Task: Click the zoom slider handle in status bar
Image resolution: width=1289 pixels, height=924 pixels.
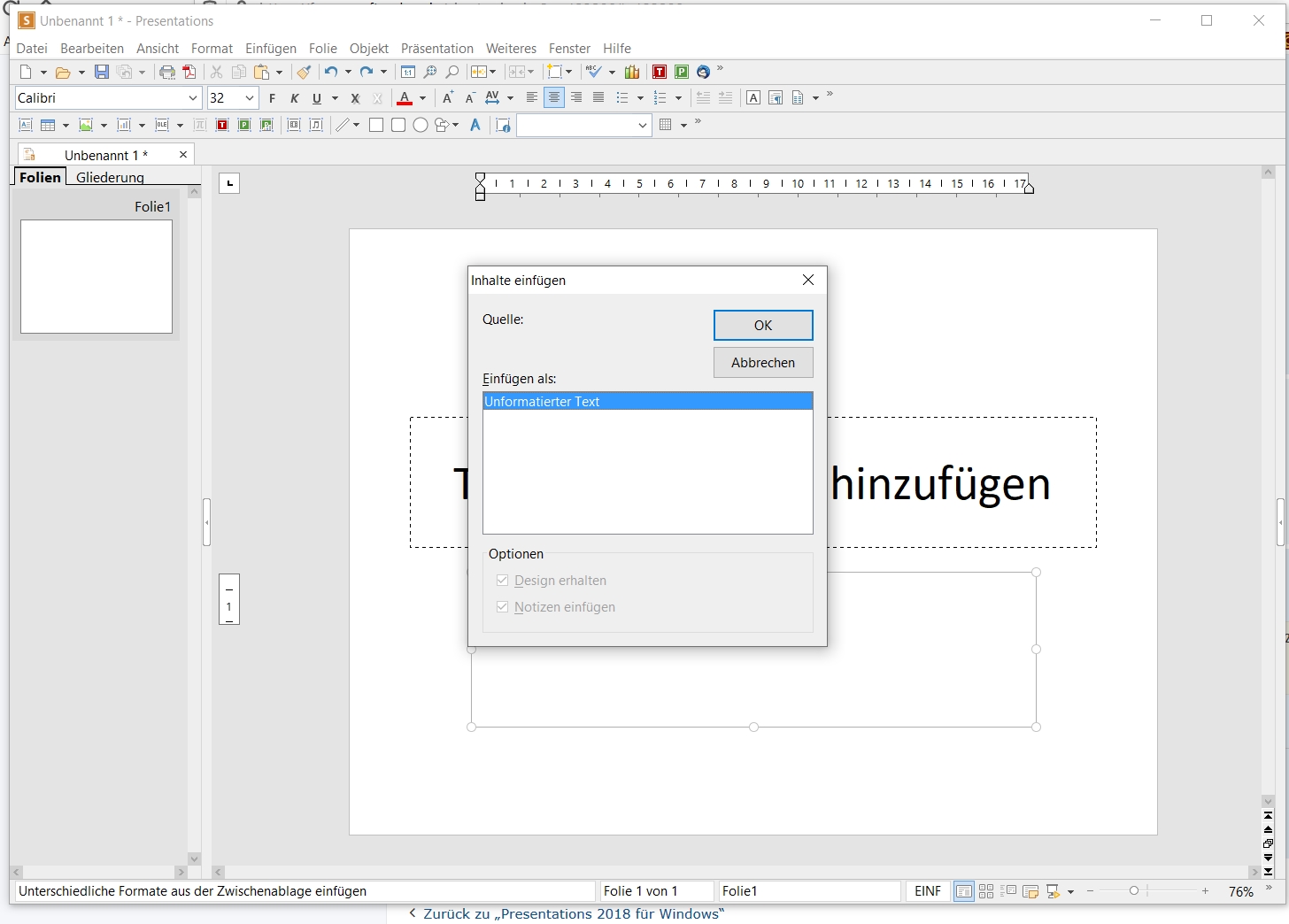Action: tap(1134, 891)
